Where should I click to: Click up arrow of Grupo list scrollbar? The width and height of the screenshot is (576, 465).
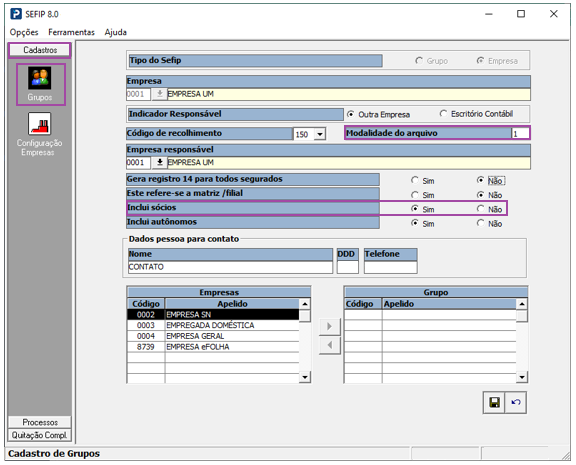coord(522,304)
